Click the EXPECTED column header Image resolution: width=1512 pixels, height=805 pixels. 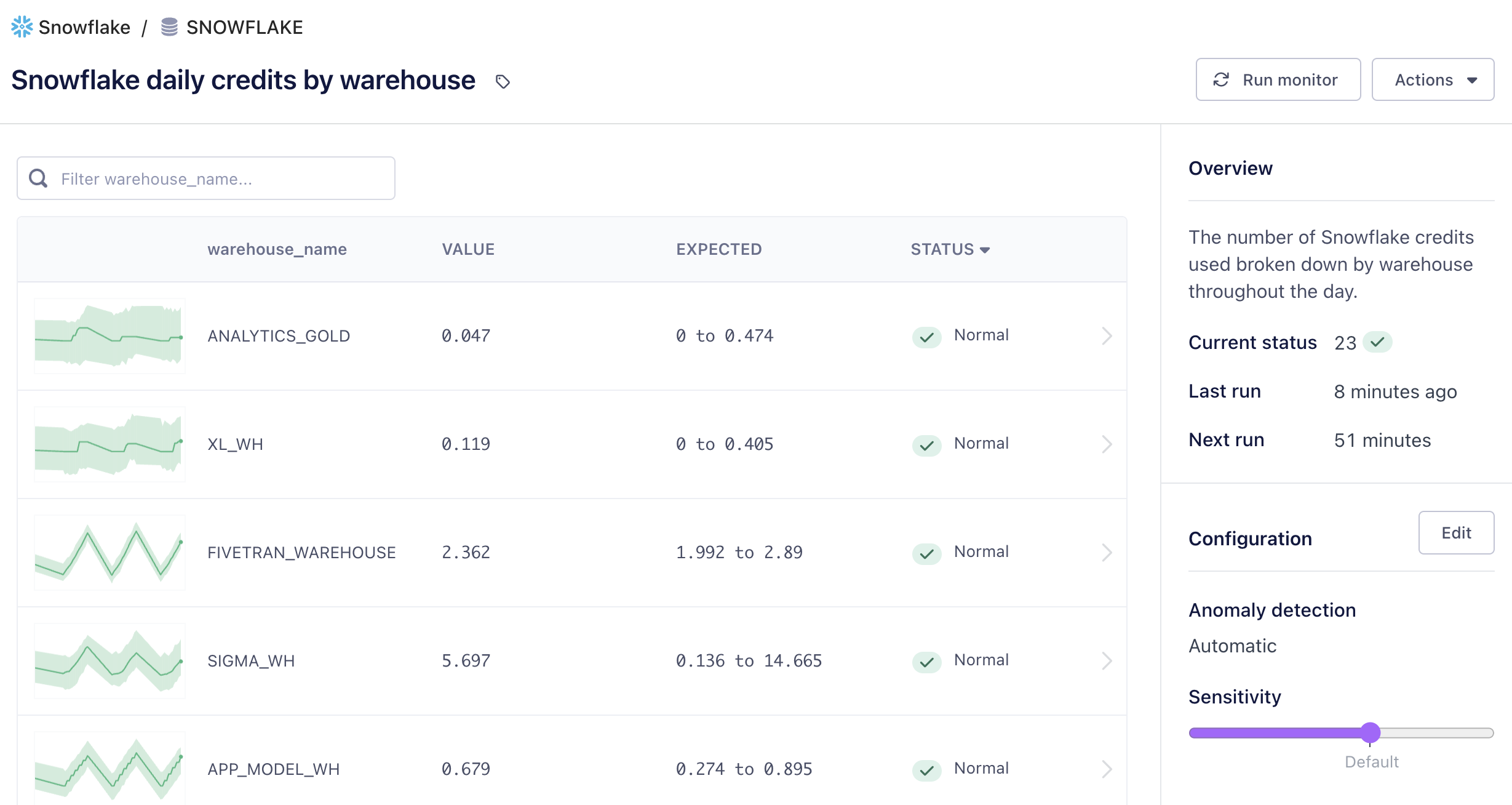point(718,249)
